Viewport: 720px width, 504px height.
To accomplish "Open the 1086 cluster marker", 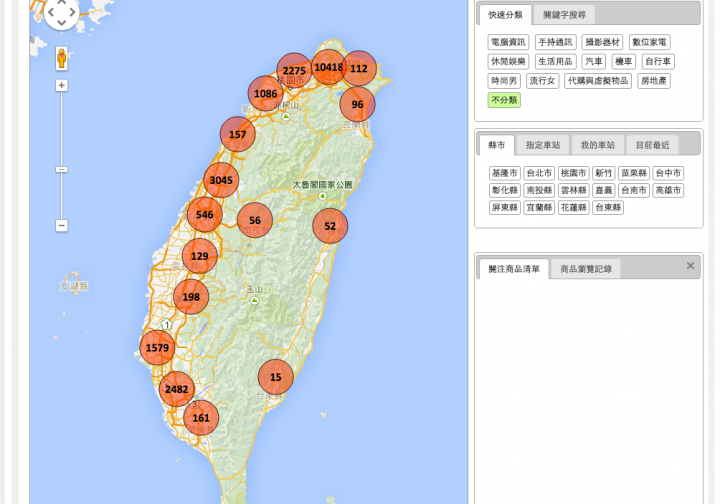I will [x=265, y=94].
